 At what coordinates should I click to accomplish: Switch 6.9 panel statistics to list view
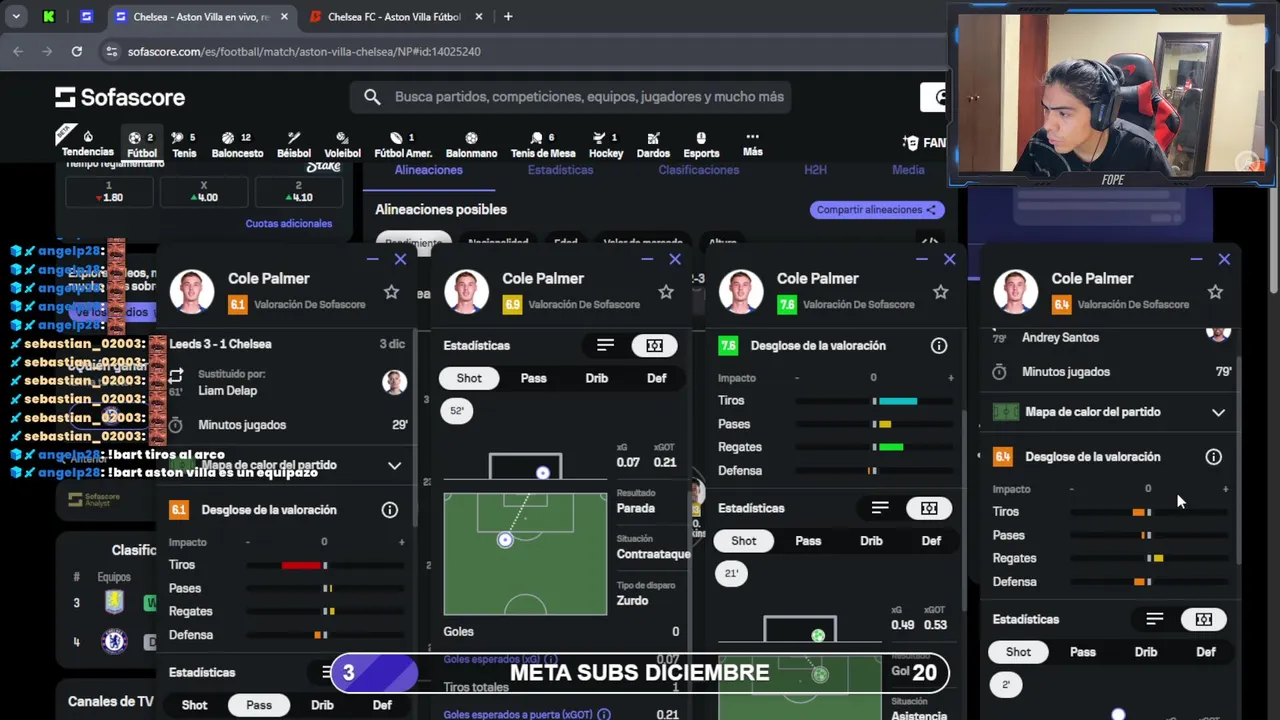[605, 345]
